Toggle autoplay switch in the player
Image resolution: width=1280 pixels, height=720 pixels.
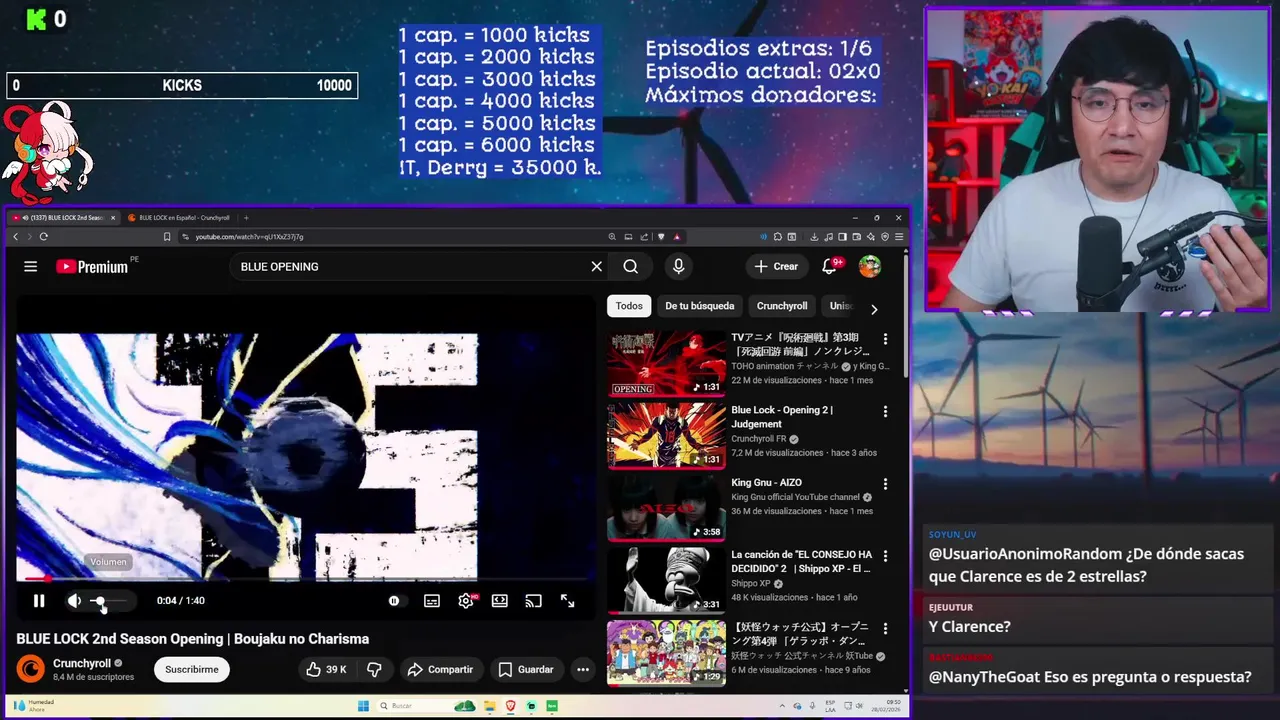(396, 601)
